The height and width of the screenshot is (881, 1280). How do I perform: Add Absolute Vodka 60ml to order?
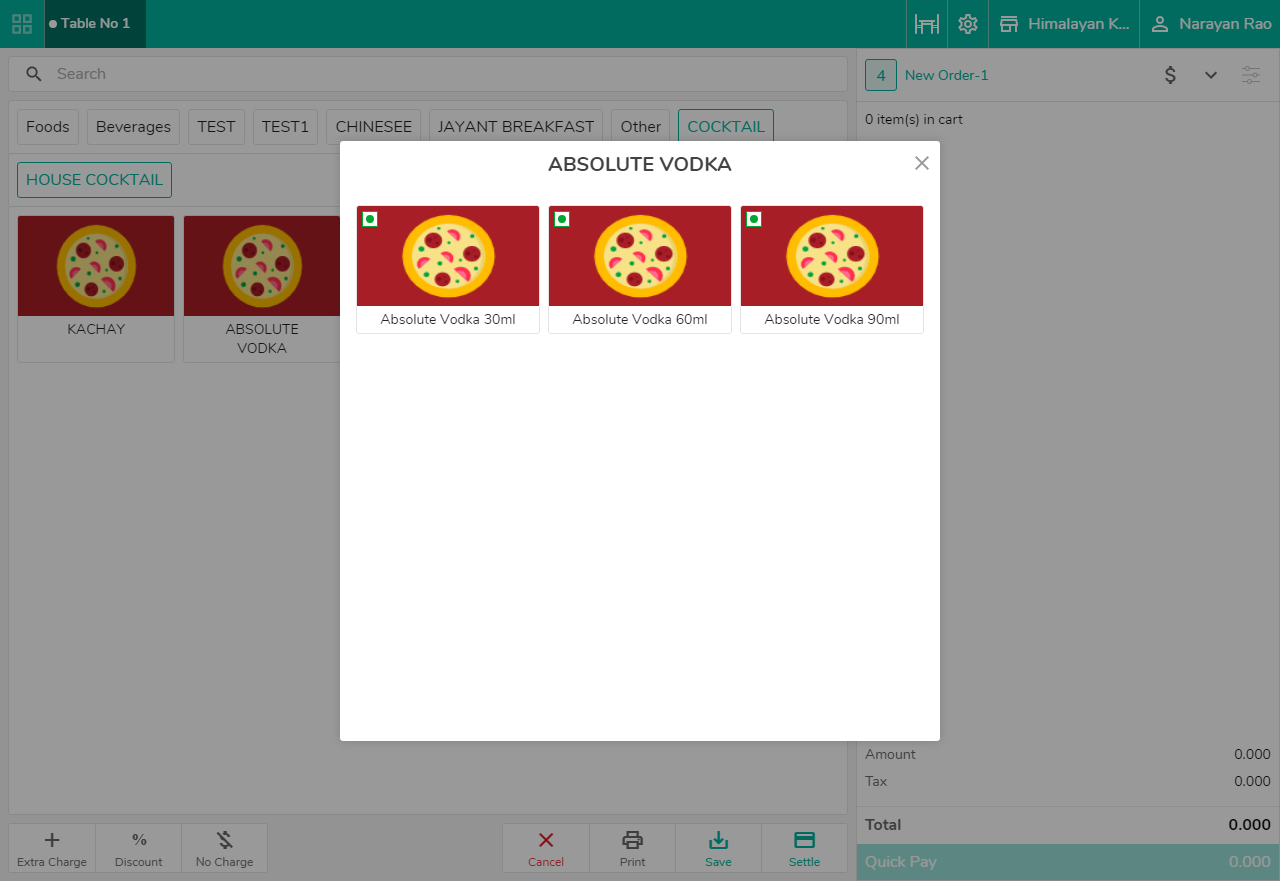640,269
